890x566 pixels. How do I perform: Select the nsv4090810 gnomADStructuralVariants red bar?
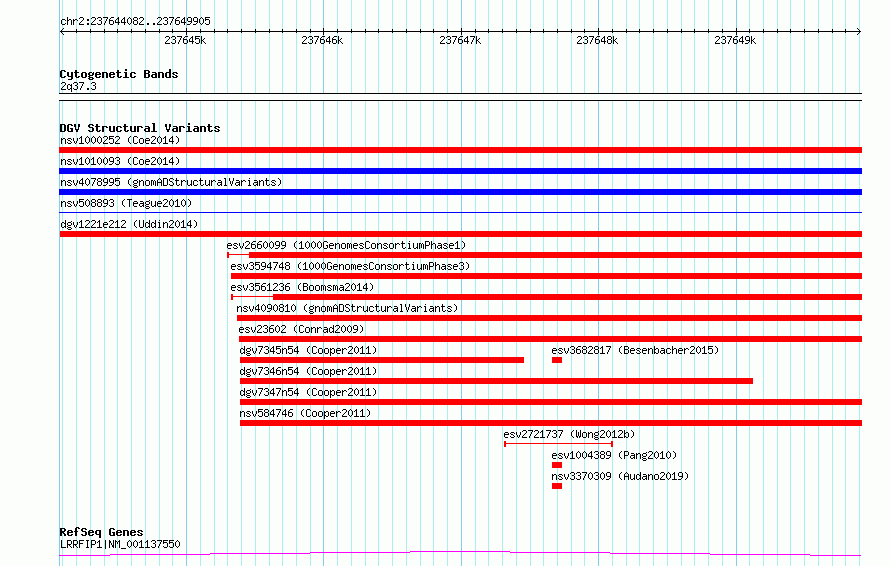tap(549, 318)
